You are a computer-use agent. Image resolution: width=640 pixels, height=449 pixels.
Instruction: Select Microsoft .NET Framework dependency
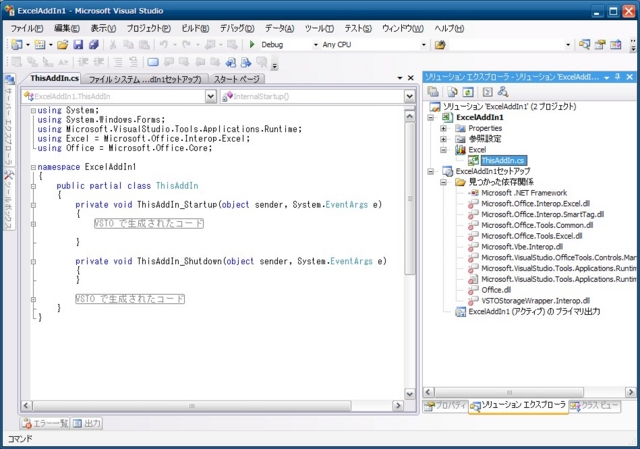(524, 193)
